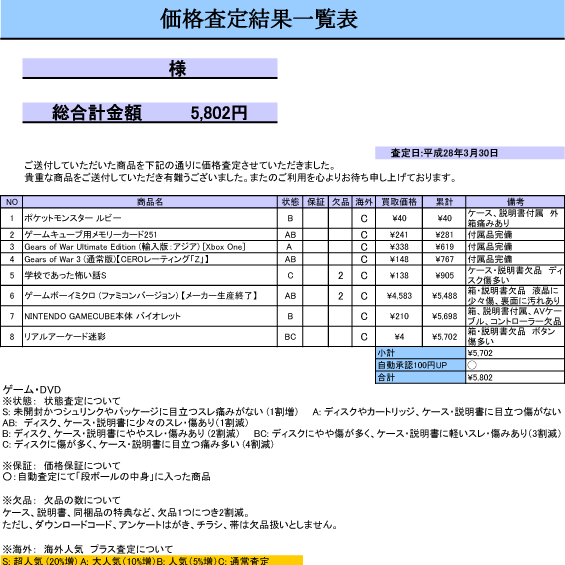Screen dimensions: 565x565
Task: Click the 合計 label cell
Action: [421, 377]
